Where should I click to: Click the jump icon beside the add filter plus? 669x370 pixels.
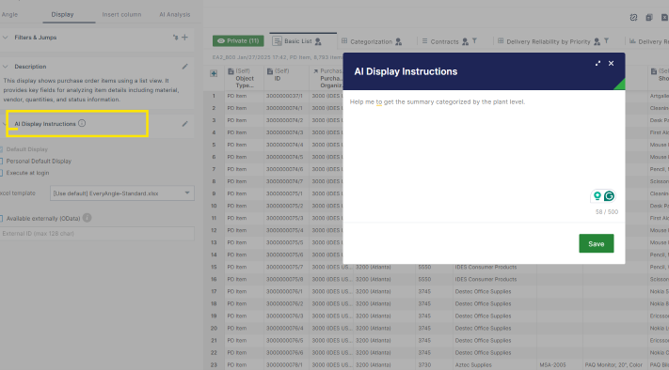coord(175,37)
